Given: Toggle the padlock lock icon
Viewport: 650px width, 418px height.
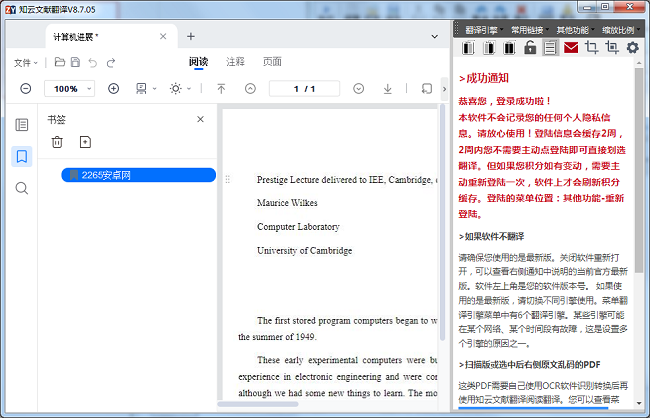Looking at the screenshot, I should click(530, 47).
